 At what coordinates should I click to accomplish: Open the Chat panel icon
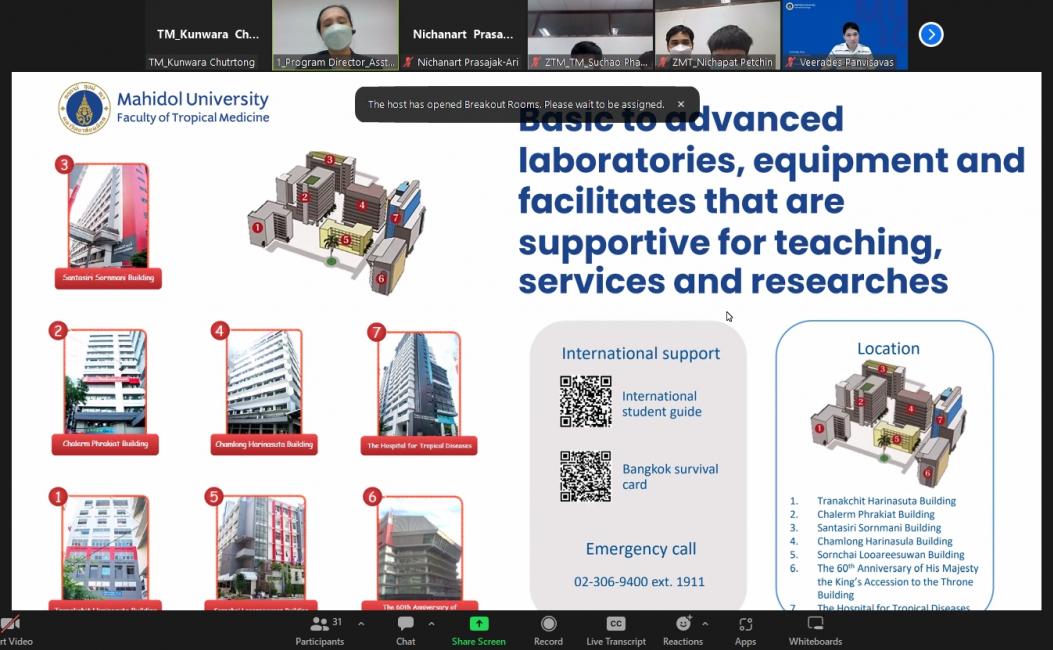point(406,624)
